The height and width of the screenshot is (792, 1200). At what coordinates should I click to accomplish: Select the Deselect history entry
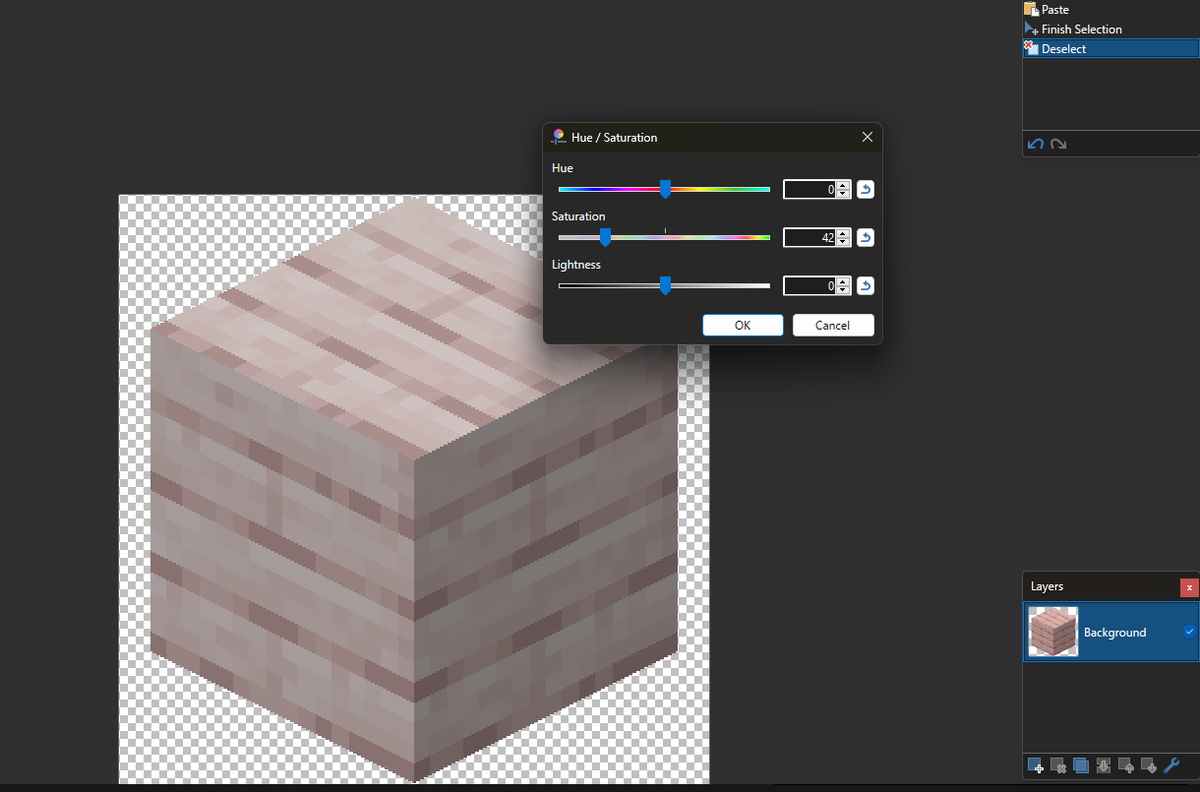coord(1111,48)
